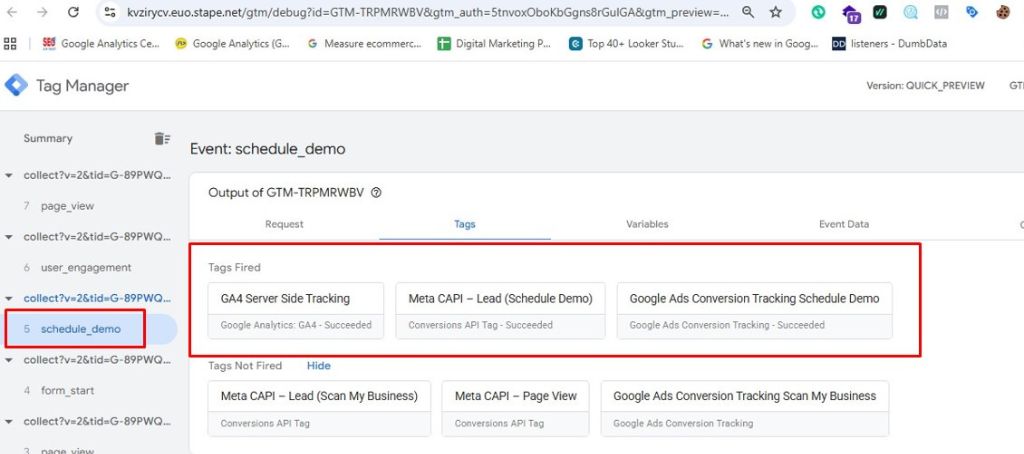Viewport: 1024px width, 454px height.
Task: Switch to the Variables tab
Action: coord(647,224)
